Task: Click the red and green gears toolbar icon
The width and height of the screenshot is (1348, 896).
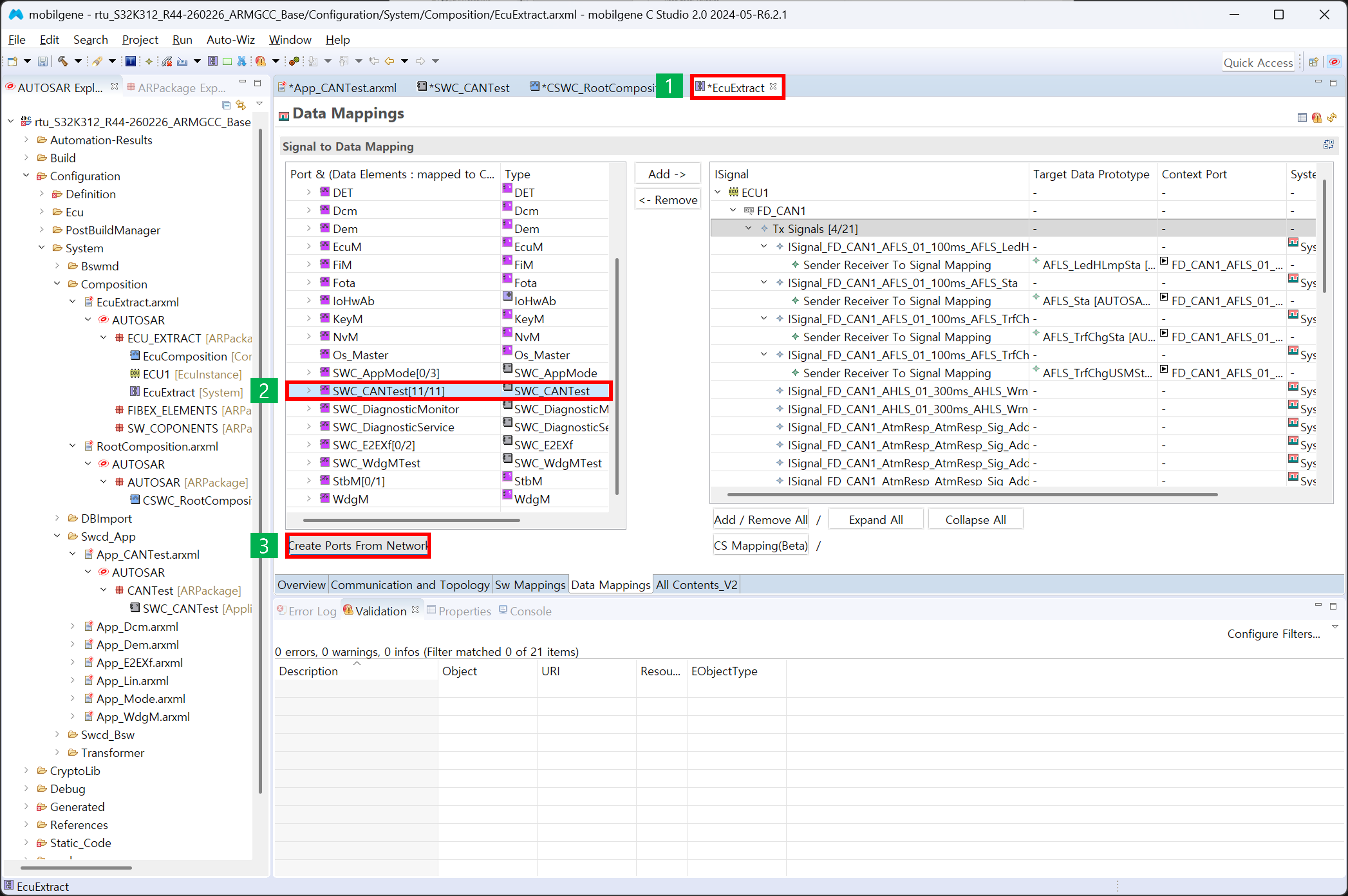Action: (294, 61)
